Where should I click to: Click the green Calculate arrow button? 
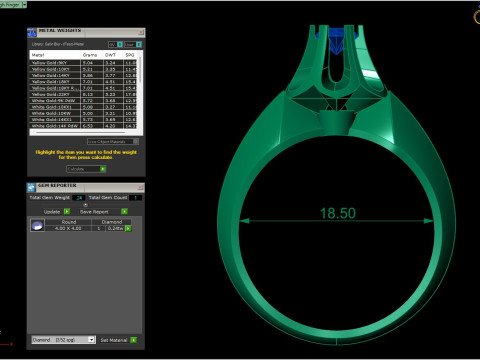(103, 169)
